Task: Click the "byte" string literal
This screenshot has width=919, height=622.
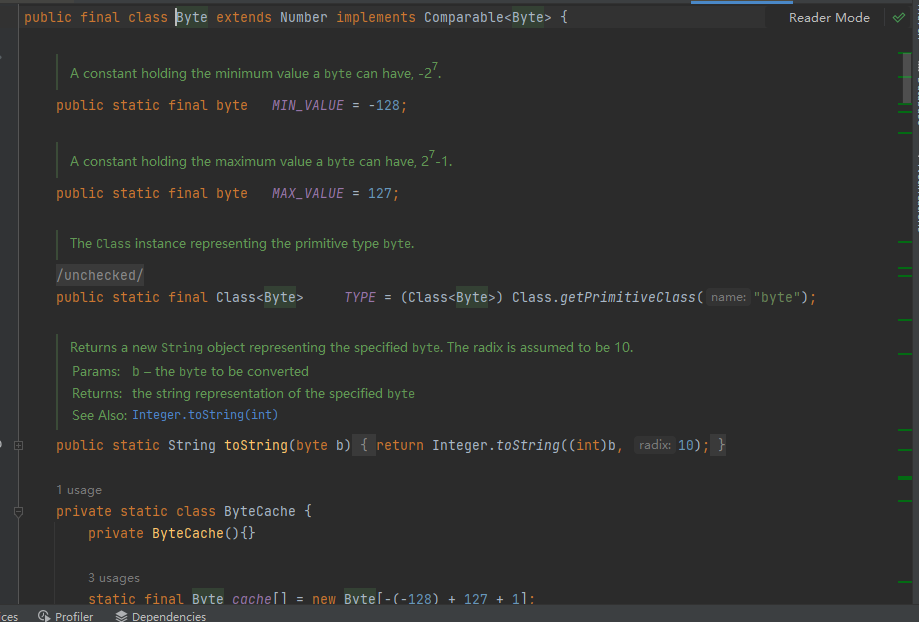Action: pyautogui.click(x=777, y=297)
